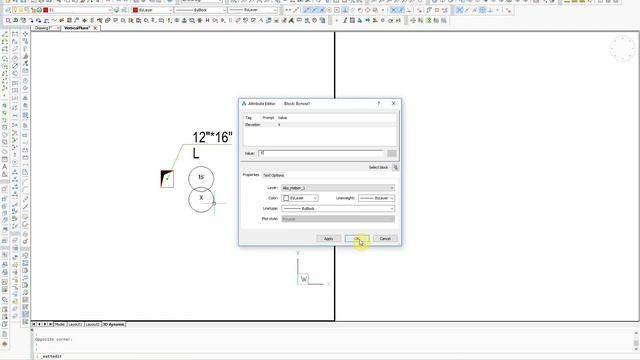Open the Linetype dropdown in the Attribute Editor
This screenshot has width=640, height=360.
tap(338, 209)
